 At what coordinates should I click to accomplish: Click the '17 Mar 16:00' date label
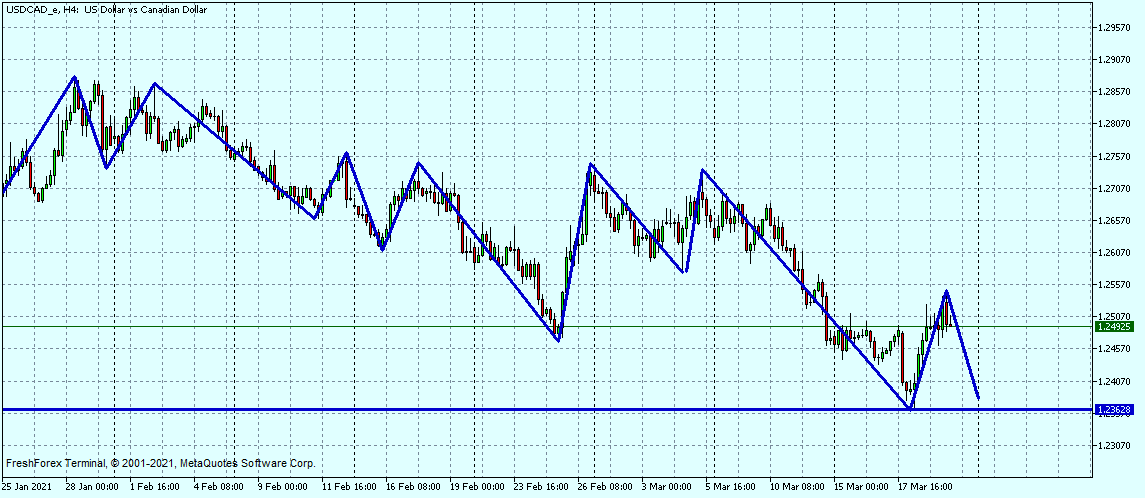(x=926, y=486)
